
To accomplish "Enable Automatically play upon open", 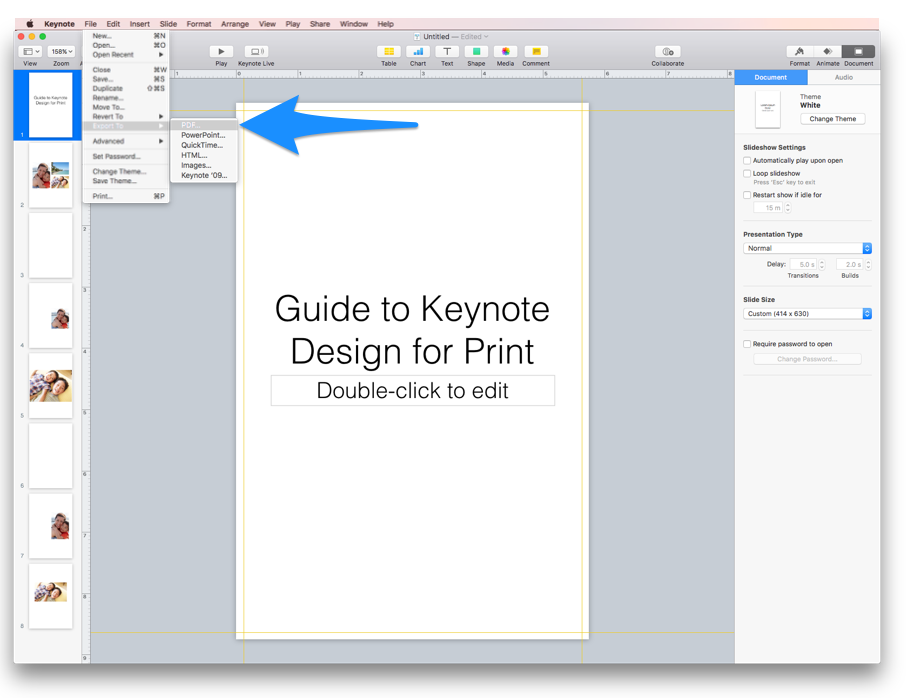I will [x=747, y=160].
